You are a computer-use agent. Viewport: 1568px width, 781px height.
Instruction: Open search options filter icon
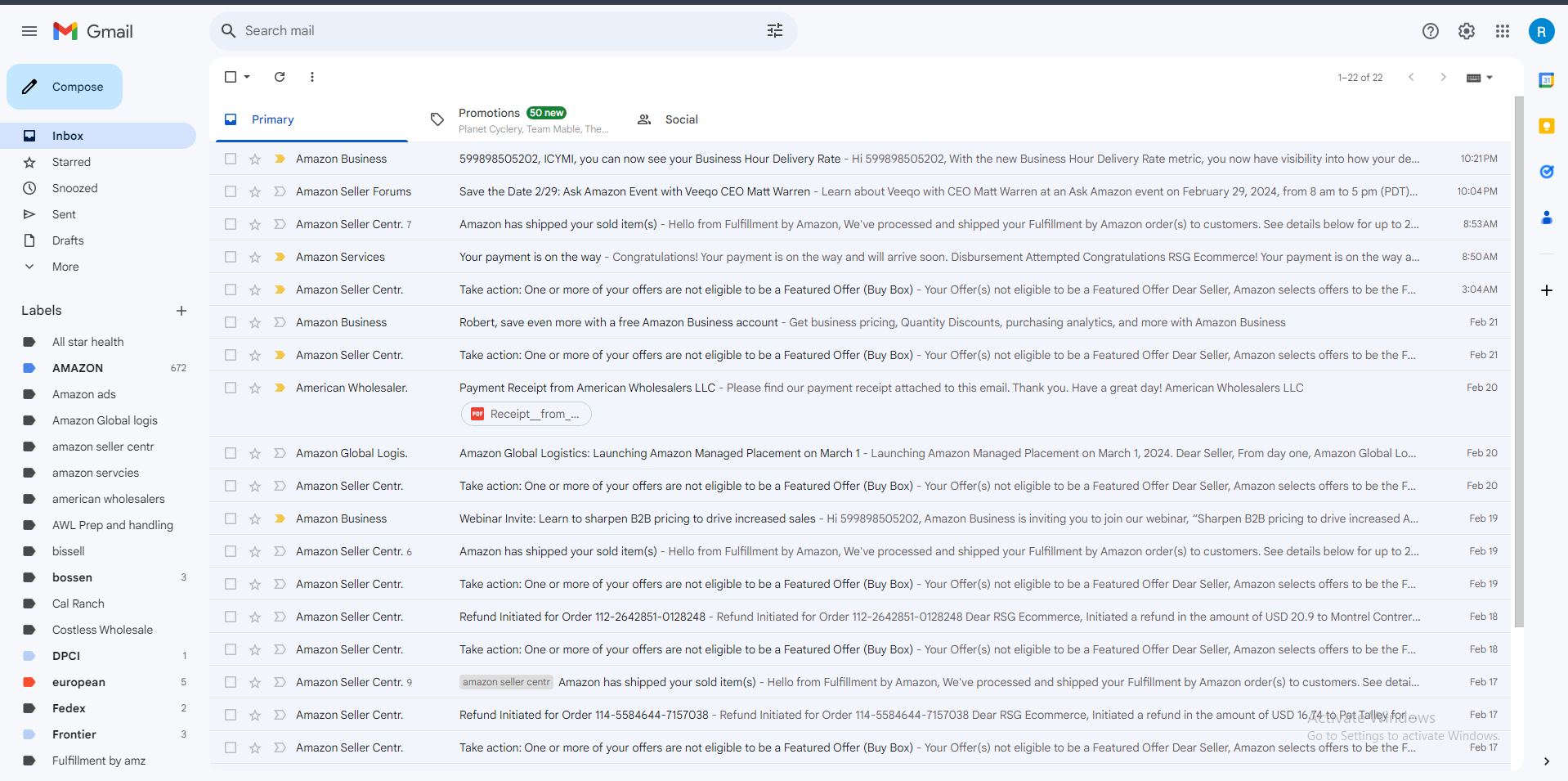pos(775,31)
